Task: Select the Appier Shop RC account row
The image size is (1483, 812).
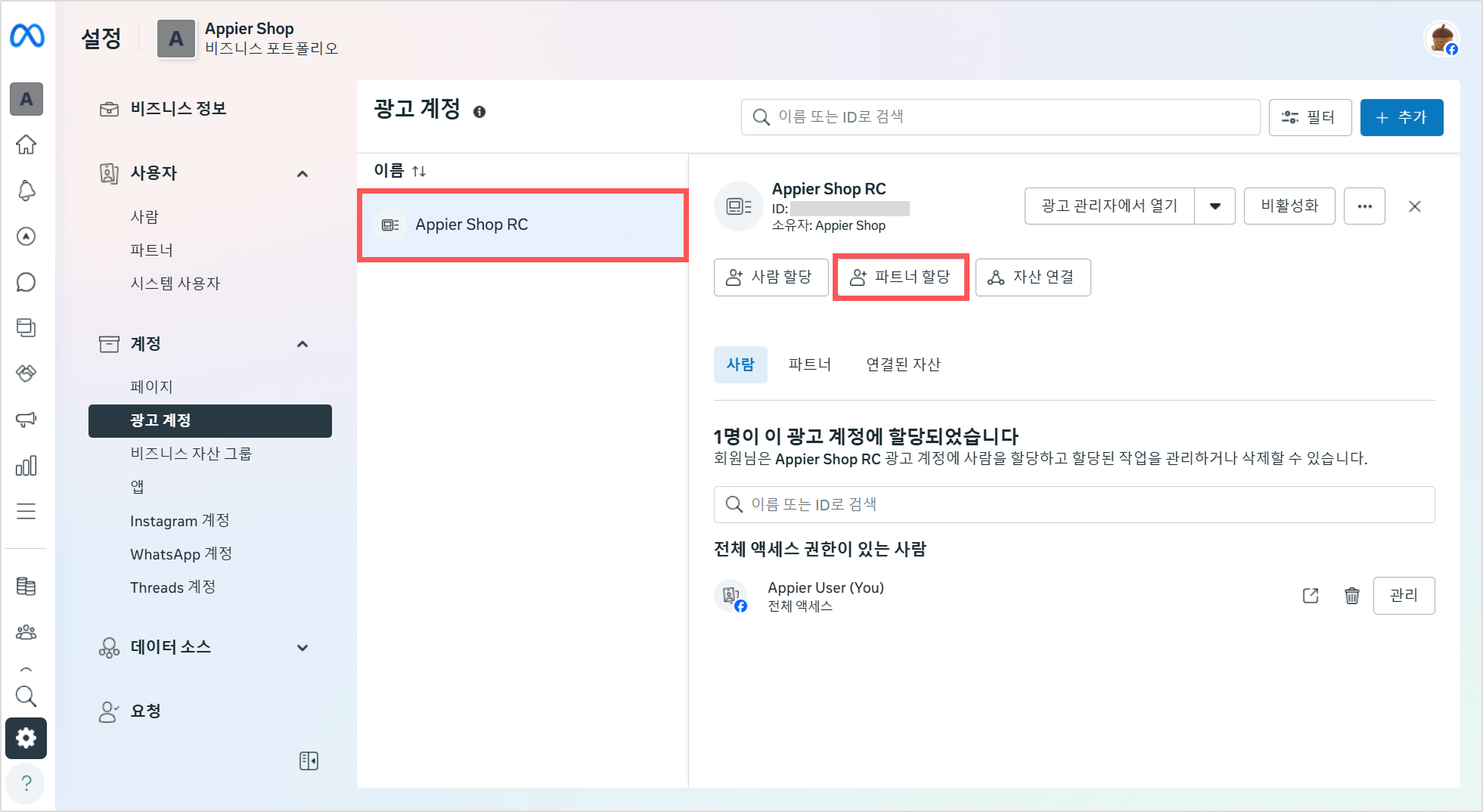Action: [523, 225]
